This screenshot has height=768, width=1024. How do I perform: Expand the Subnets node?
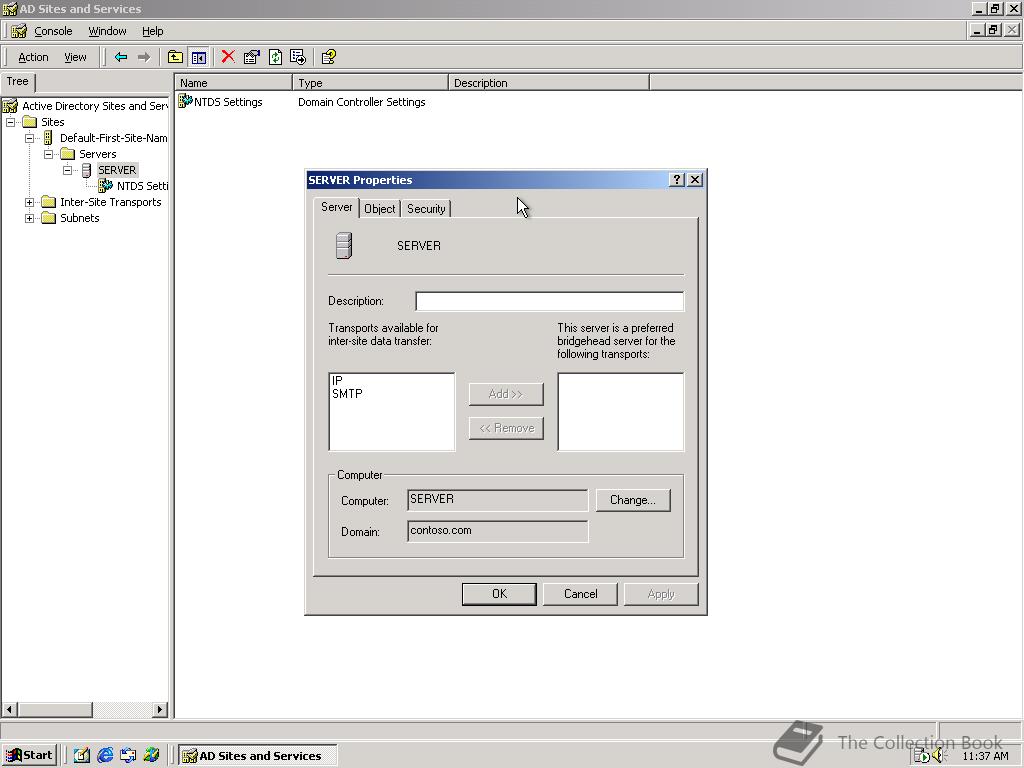tap(29, 218)
